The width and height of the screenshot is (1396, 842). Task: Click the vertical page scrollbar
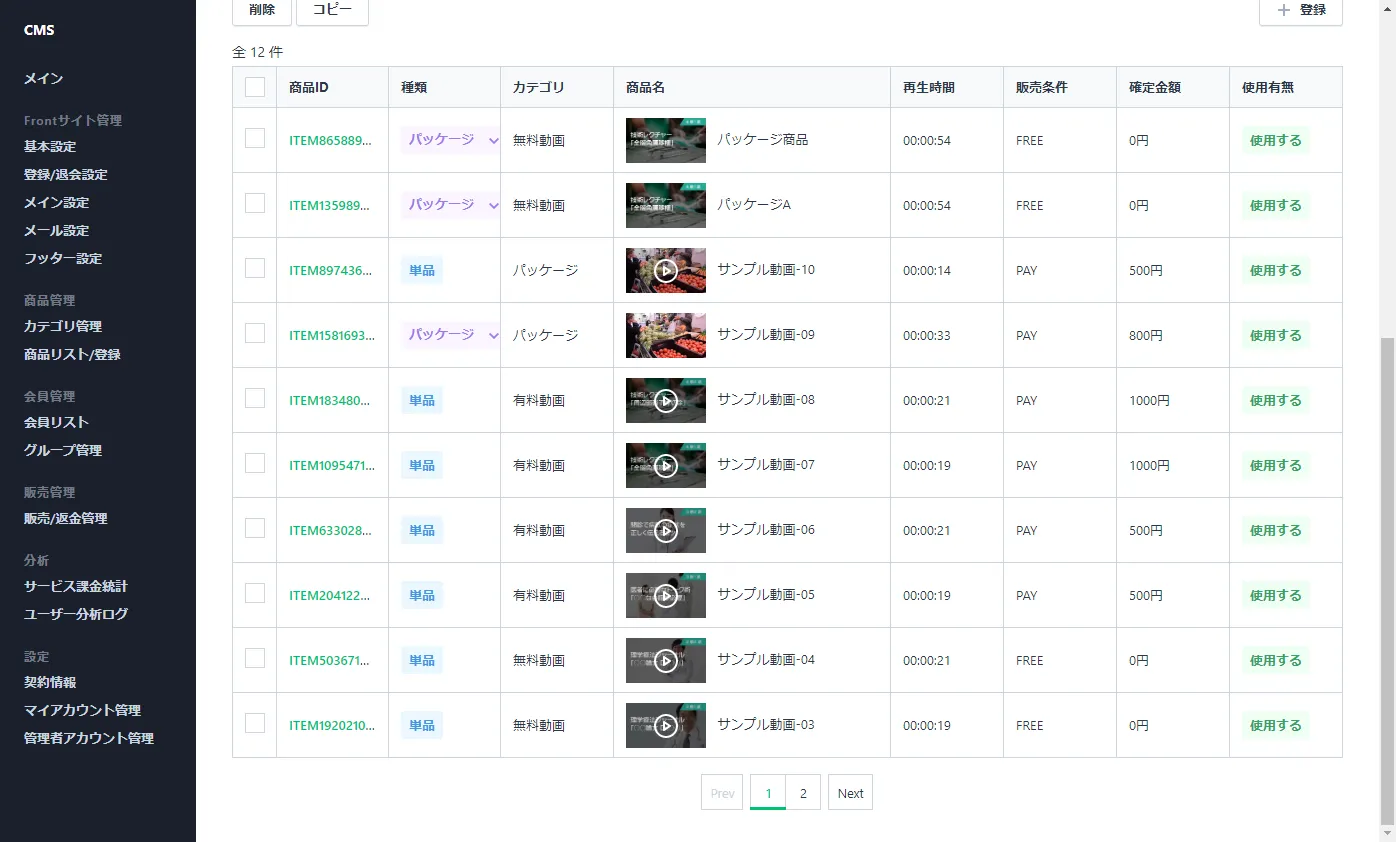click(1387, 580)
